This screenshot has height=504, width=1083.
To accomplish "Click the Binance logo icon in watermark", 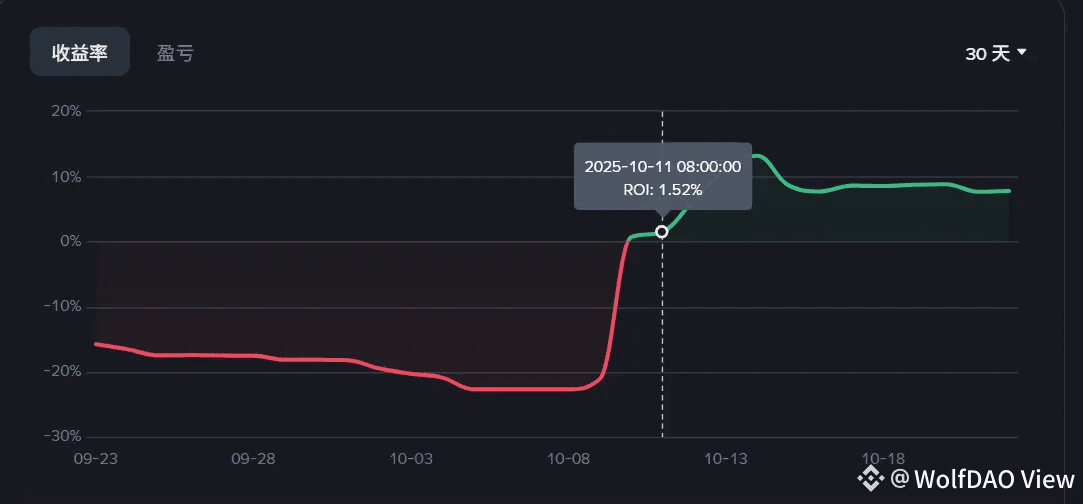I will tap(874, 479).
